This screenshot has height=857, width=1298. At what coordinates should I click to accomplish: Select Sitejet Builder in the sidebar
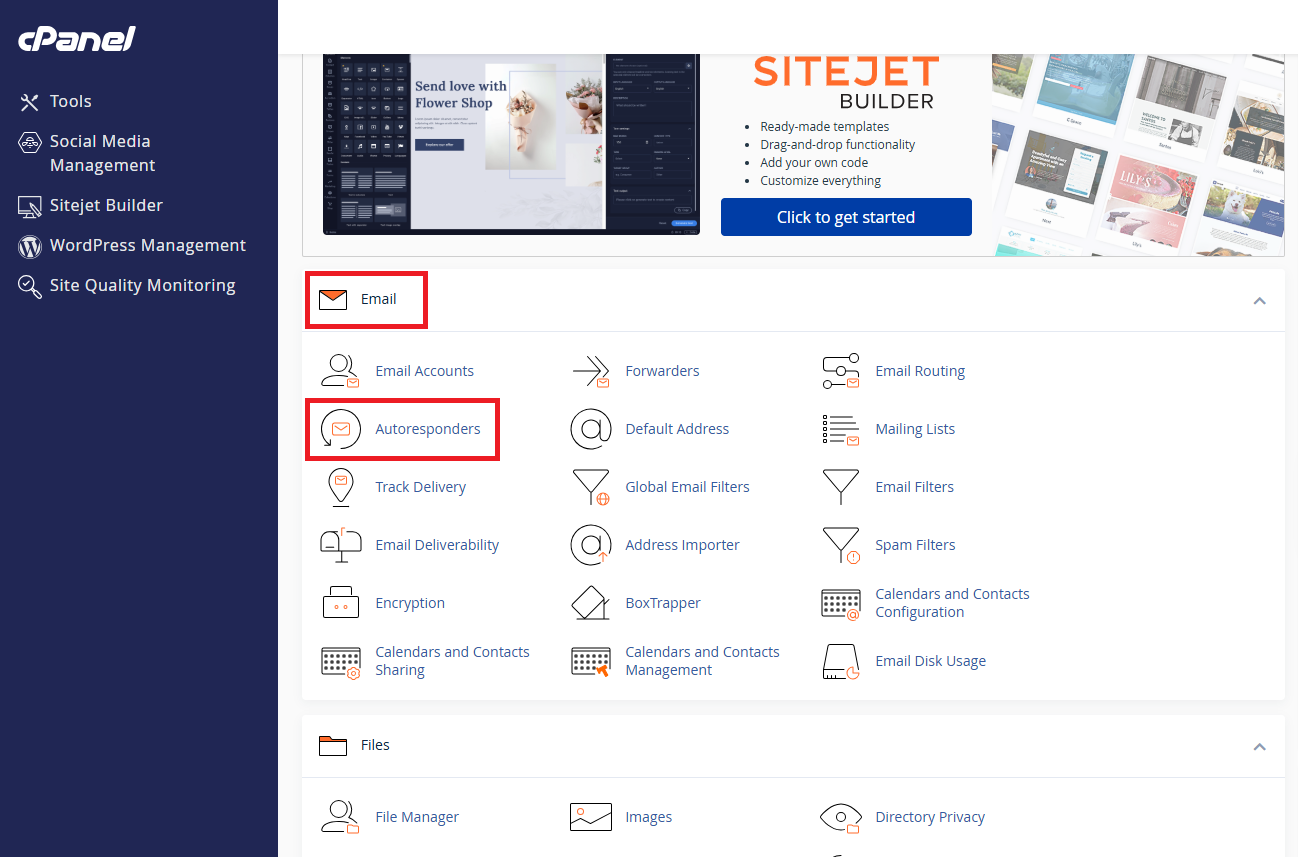point(106,206)
